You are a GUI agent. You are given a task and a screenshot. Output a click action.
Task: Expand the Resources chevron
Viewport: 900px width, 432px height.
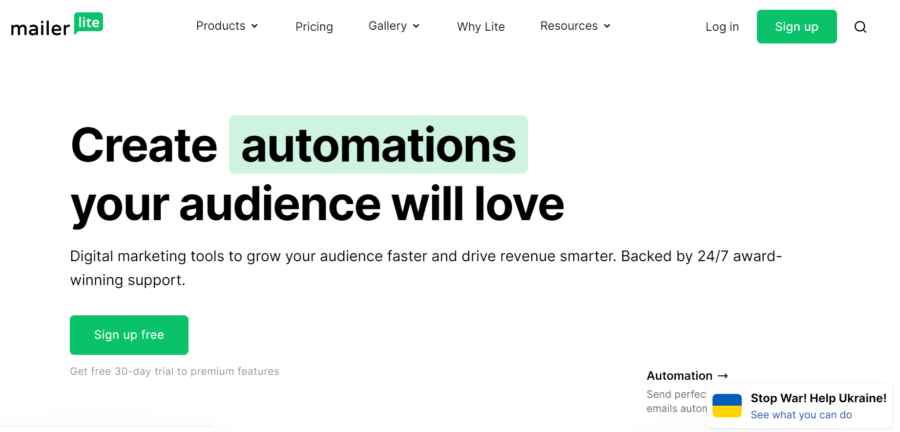pos(607,26)
